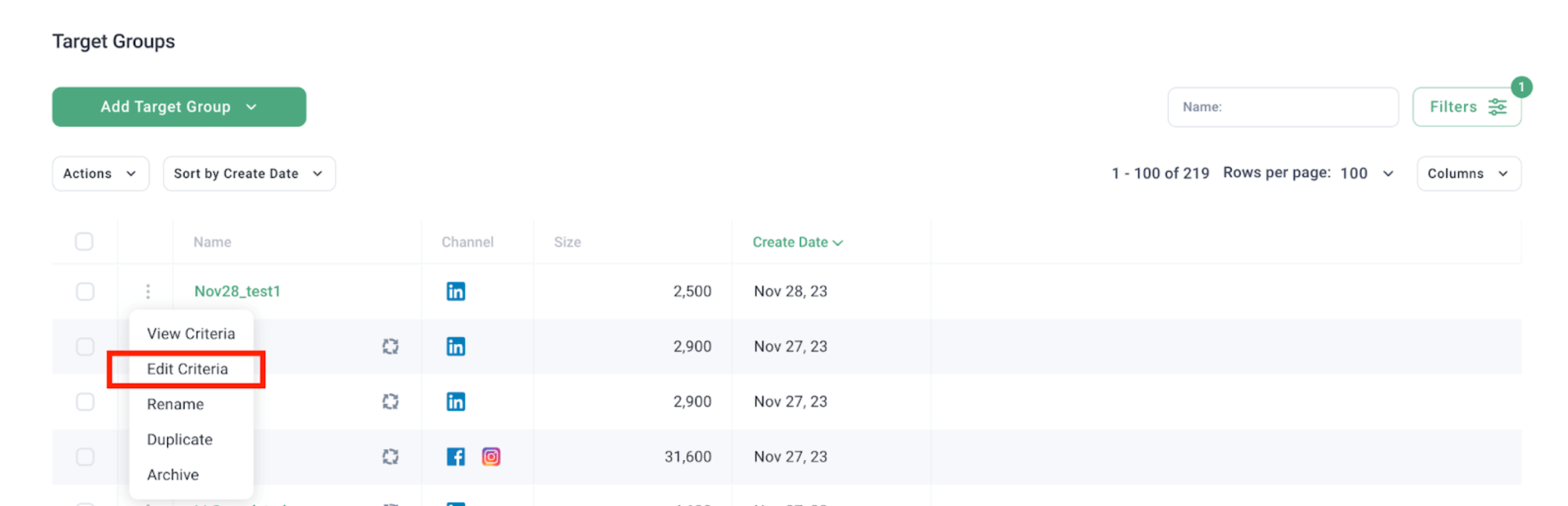Click refresh icon in the 31,600 row
The width and height of the screenshot is (1568, 506).
tap(390, 456)
